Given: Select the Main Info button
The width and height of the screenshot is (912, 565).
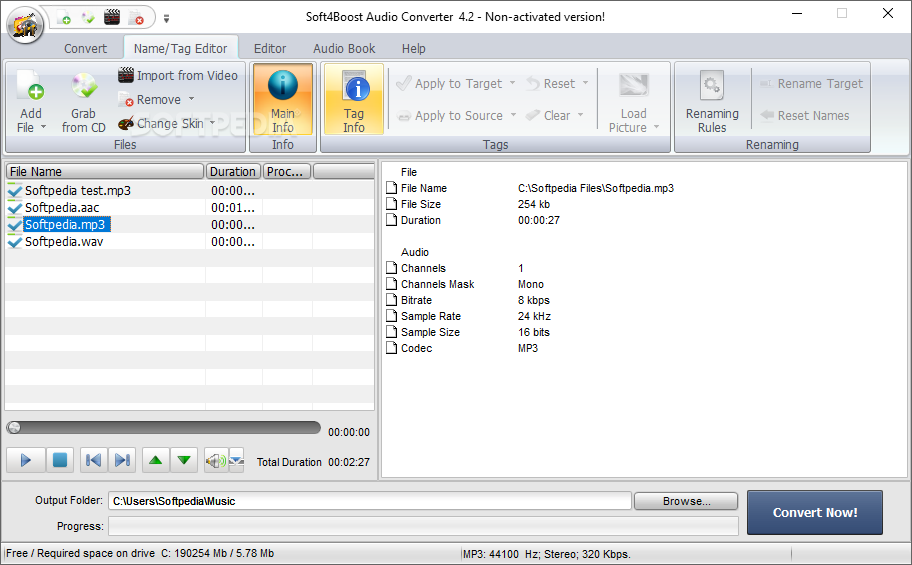Looking at the screenshot, I should (283, 99).
